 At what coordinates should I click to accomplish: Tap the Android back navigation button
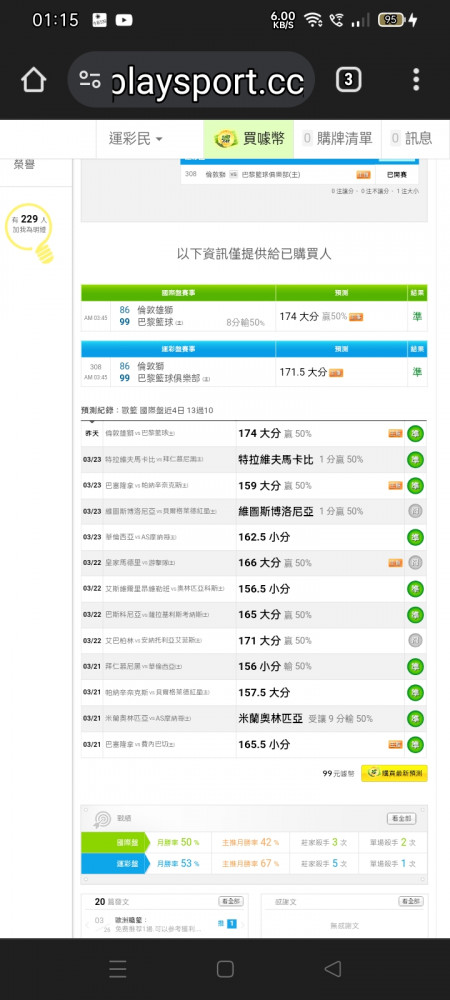click(x=333, y=969)
